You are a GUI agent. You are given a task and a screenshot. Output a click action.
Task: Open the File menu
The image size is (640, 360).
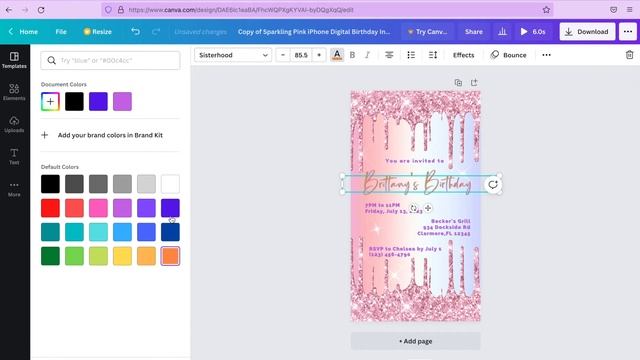[x=61, y=31]
